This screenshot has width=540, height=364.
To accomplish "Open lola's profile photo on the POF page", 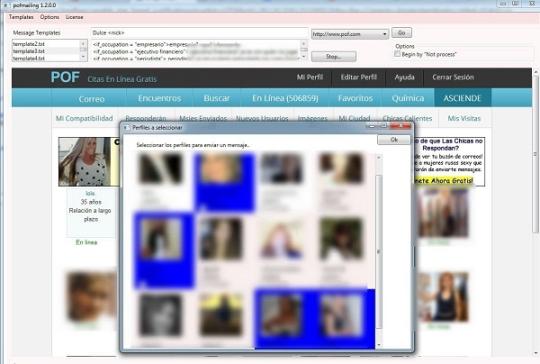I will click(x=85, y=162).
